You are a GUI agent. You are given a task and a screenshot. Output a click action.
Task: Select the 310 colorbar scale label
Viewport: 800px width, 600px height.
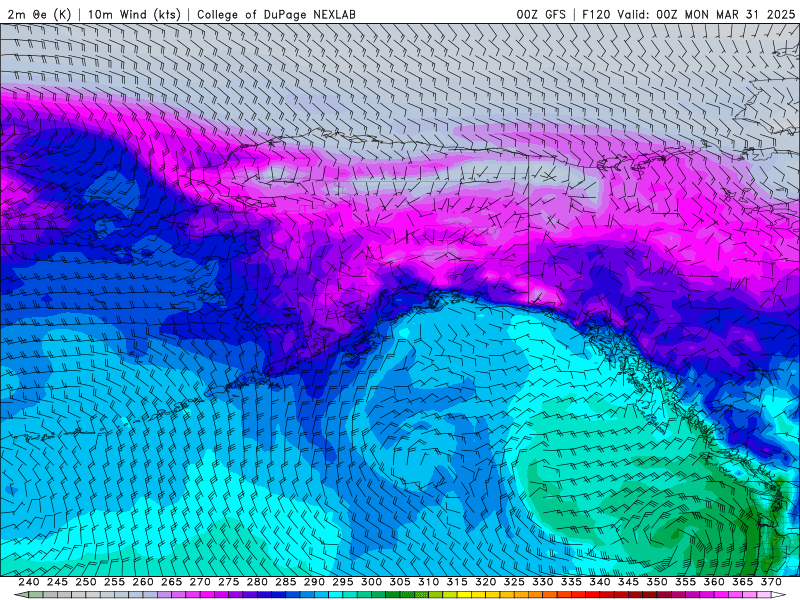(x=429, y=582)
